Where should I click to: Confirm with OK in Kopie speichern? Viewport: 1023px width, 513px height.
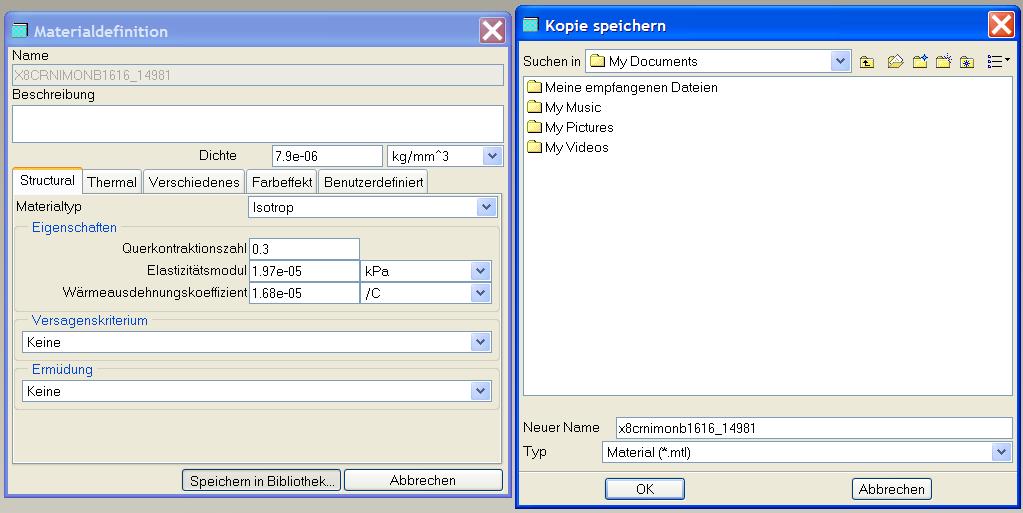click(x=645, y=489)
